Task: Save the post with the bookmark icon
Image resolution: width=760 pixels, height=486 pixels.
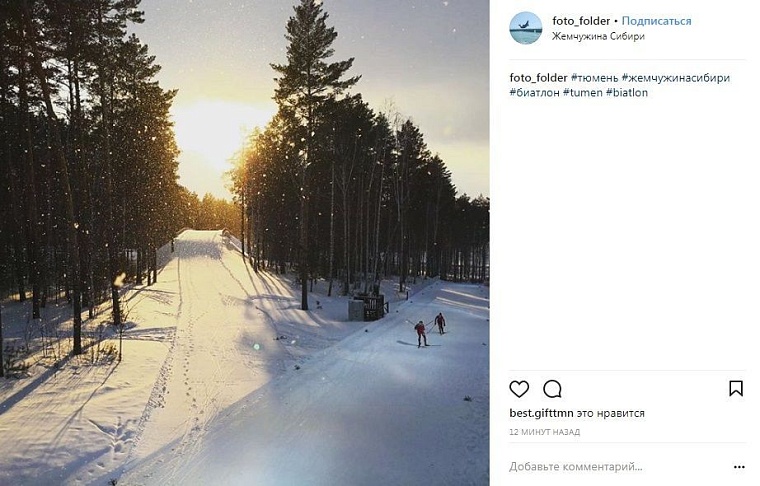Action: coord(735,388)
